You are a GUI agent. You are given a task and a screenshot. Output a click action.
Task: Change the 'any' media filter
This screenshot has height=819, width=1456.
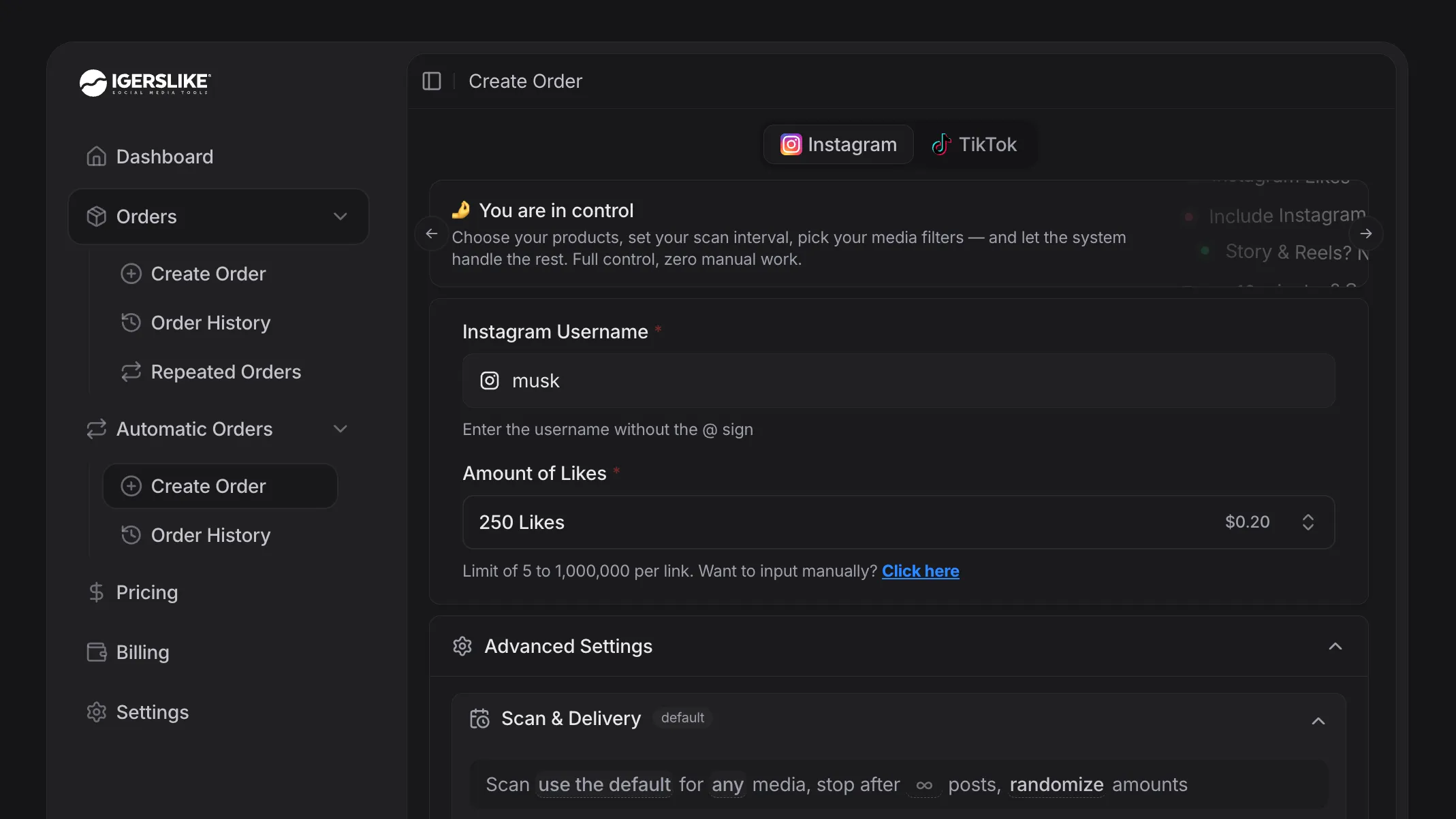pyautogui.click(x=727, y=784)
